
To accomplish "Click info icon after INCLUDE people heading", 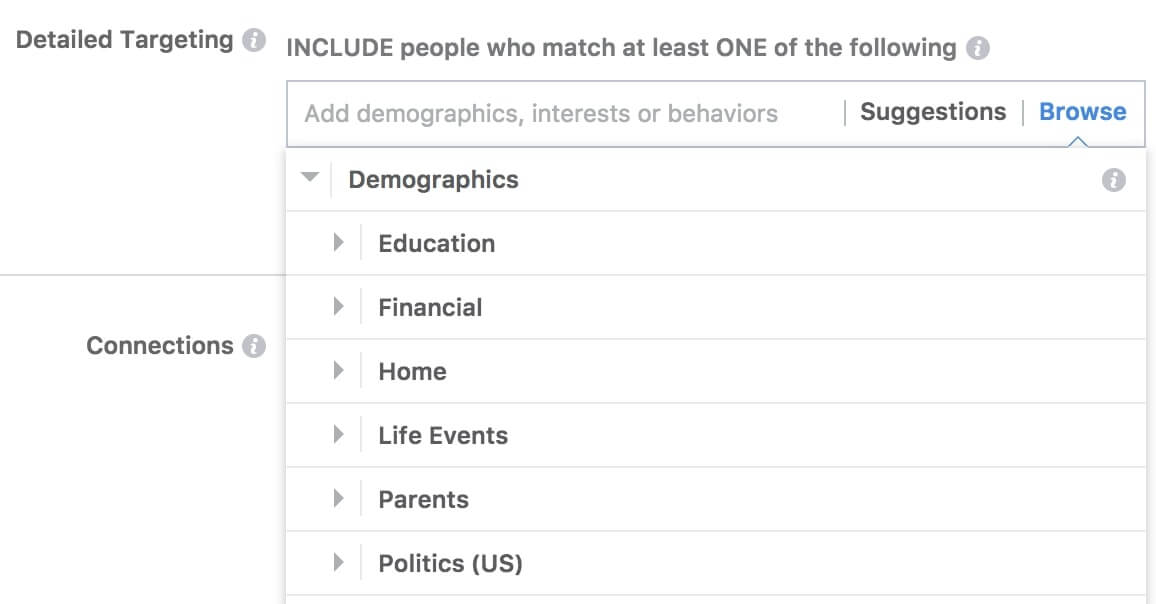I will point(978,48).
